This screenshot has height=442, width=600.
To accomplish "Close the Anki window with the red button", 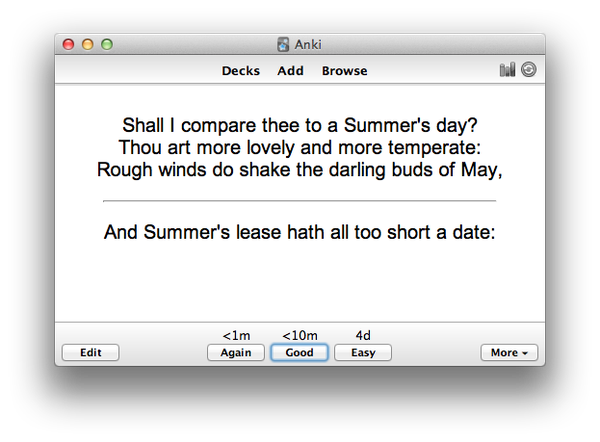I will click(x=69, y=44).
